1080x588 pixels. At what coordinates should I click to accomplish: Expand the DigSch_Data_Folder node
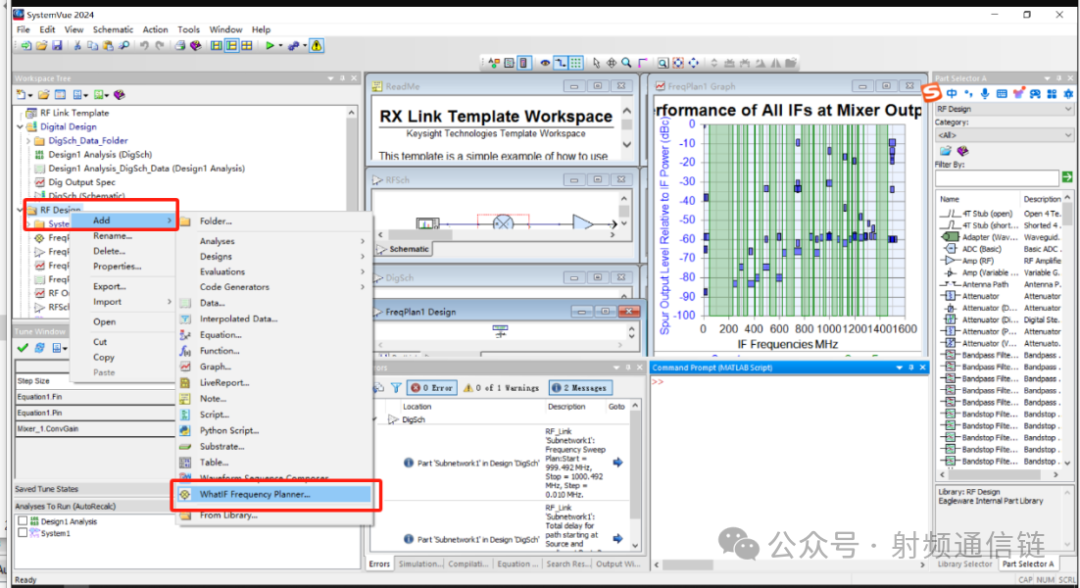click(x=28, y=140)
